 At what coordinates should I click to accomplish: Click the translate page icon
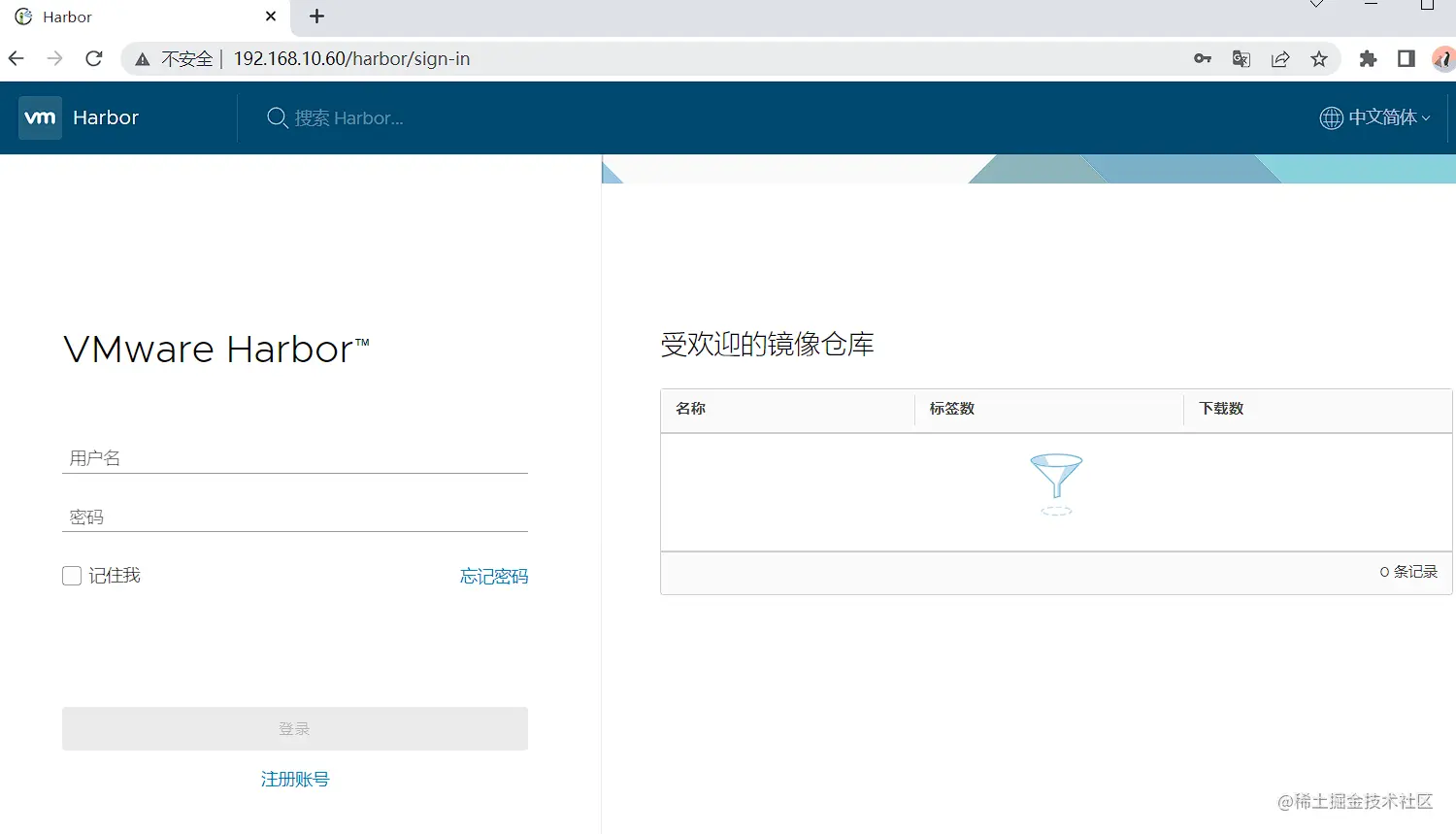click(x=1241, y=58)
